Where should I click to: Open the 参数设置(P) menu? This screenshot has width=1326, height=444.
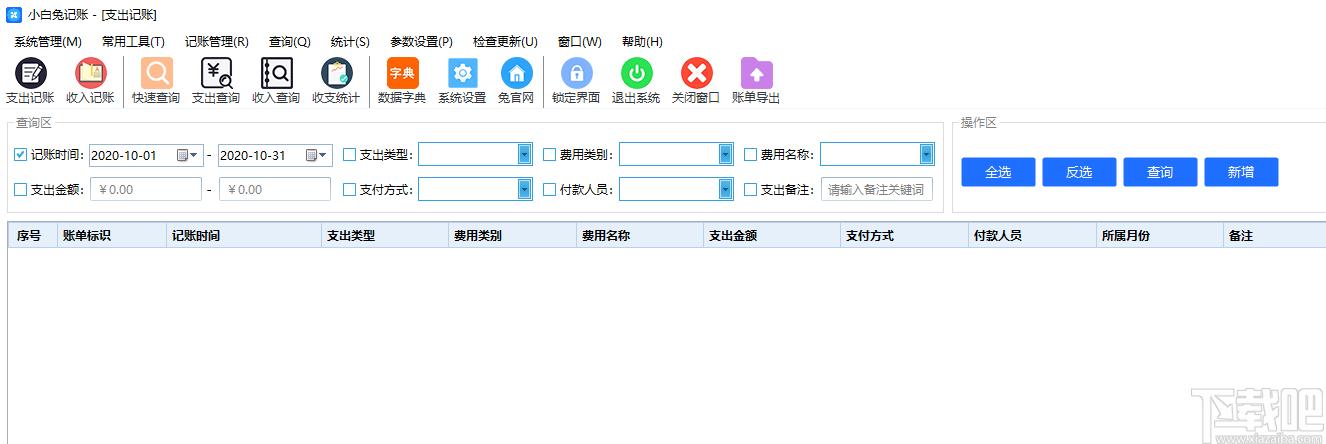[x=421, y=42]
